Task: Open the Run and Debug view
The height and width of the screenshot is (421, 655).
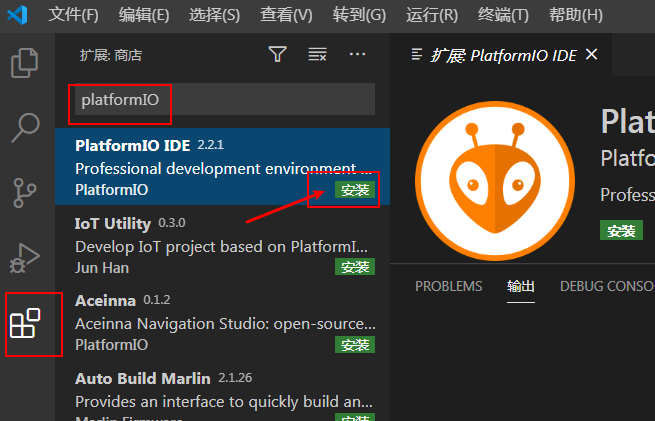Action: pos(25,258)
